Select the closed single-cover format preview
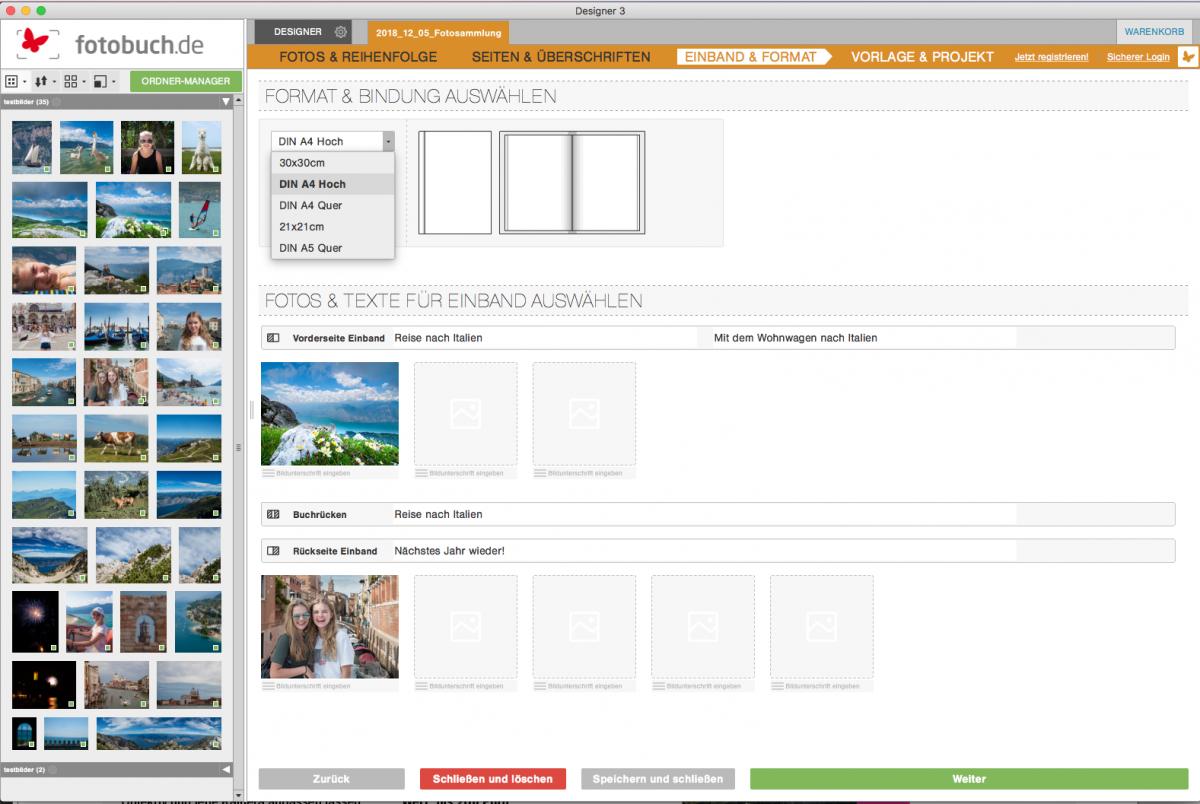1200x804 pixels. [x=455, y=182]
